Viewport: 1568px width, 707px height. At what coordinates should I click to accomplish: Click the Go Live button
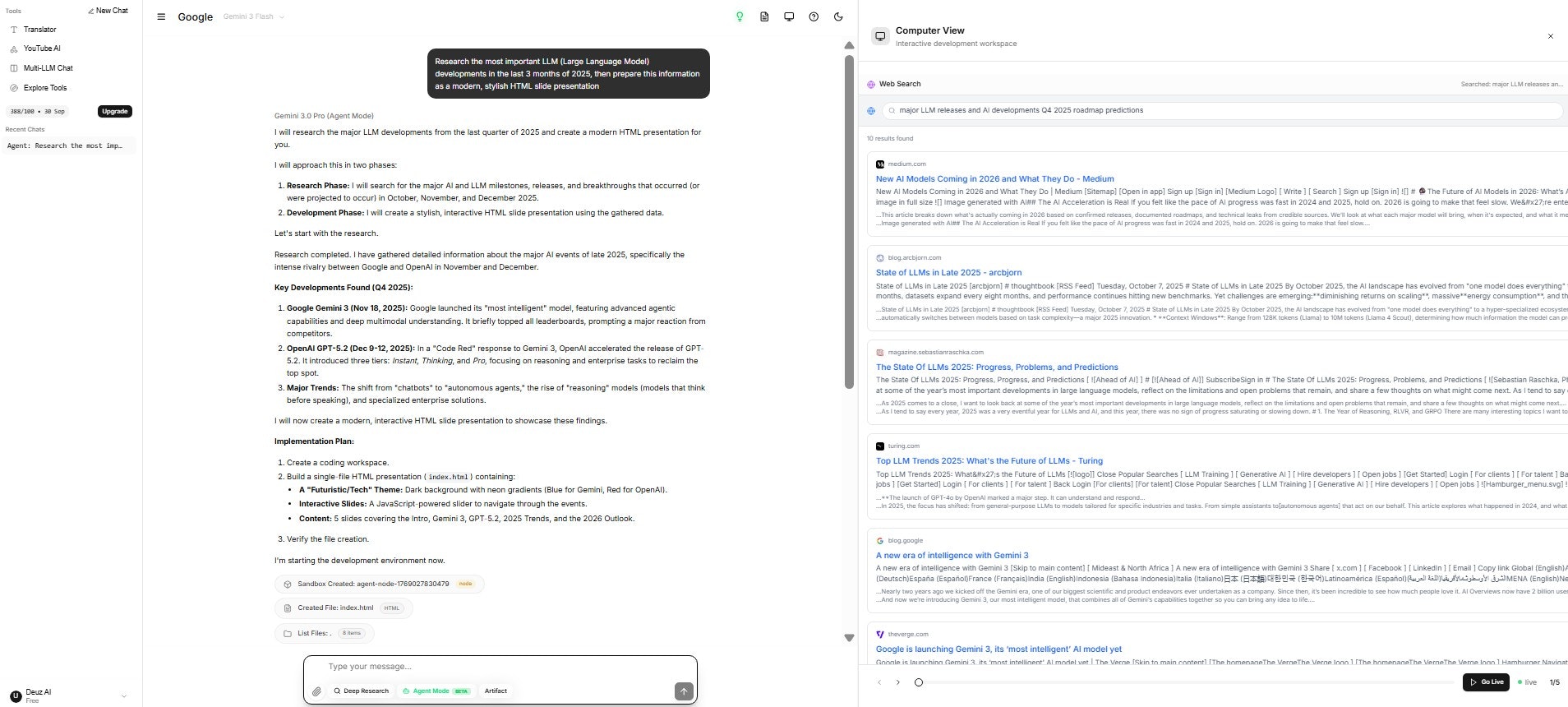pos(1486,682)
